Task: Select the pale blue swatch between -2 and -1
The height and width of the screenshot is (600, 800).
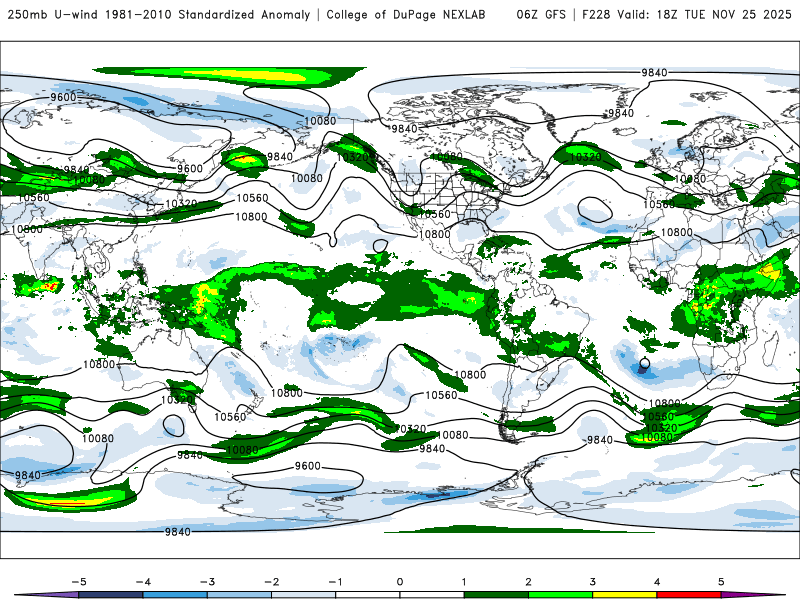Action: tap(304, 595)
